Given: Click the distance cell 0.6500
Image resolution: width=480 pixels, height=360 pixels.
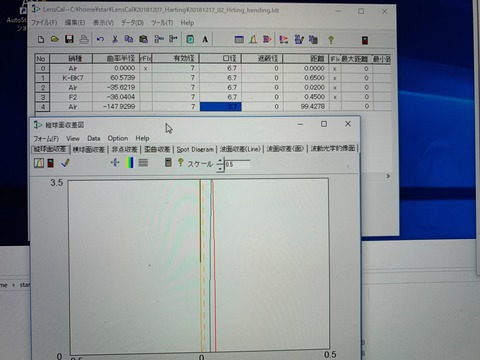Looking at the screenshot, I should (x=305, y=78).
